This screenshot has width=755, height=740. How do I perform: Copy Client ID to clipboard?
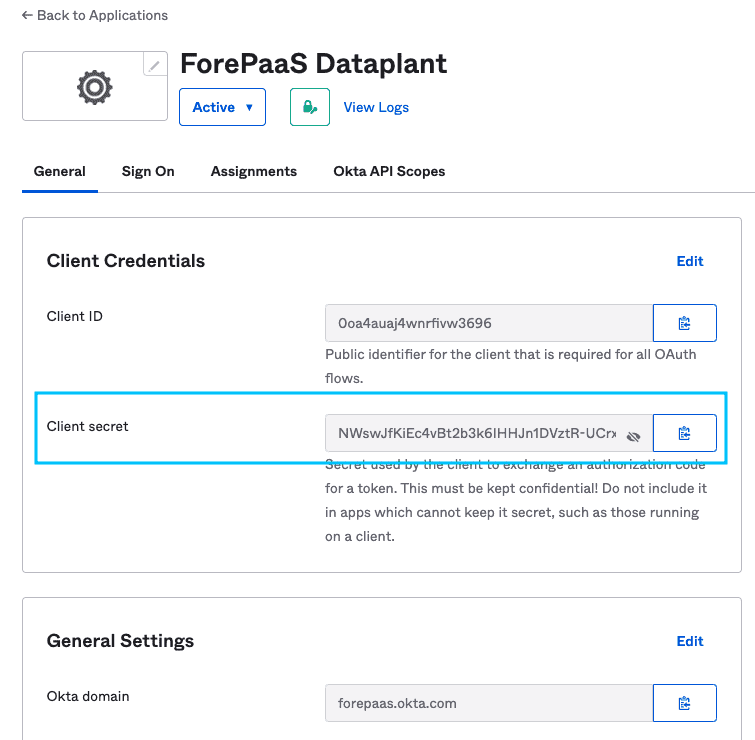point(685,323)
